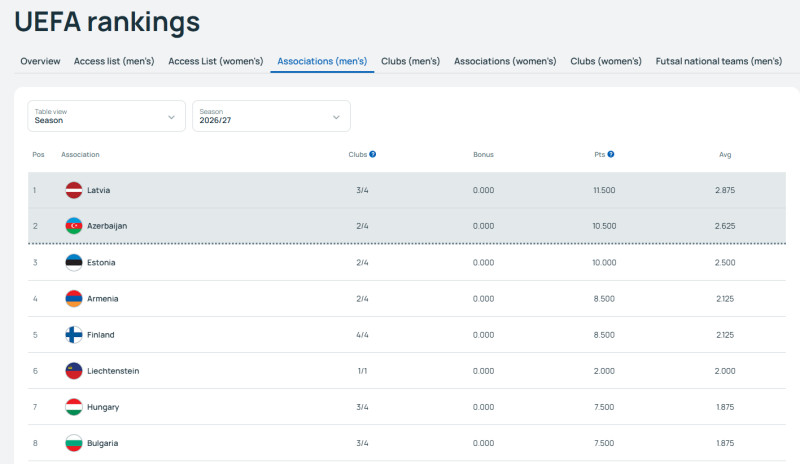Open the Azerbaijan association link
800x464 pixels.
click(107, 226)
